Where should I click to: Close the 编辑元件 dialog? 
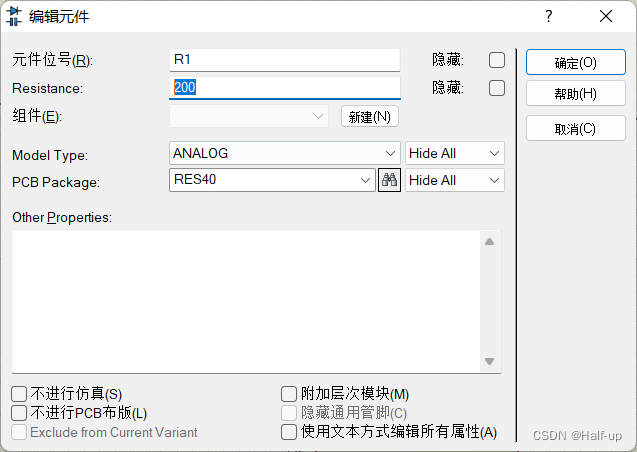(606, 17)
